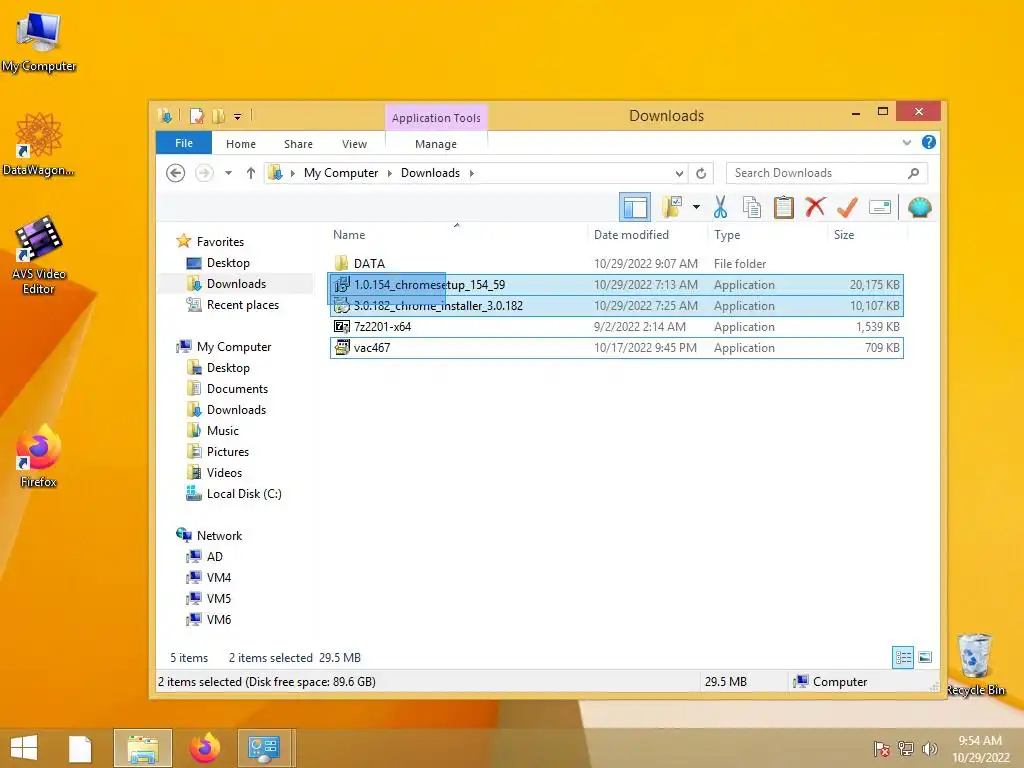Switch to Large icons view button
Image resolution: width=1024 pixels, height=768 pixels.
(x=925, y=657)
